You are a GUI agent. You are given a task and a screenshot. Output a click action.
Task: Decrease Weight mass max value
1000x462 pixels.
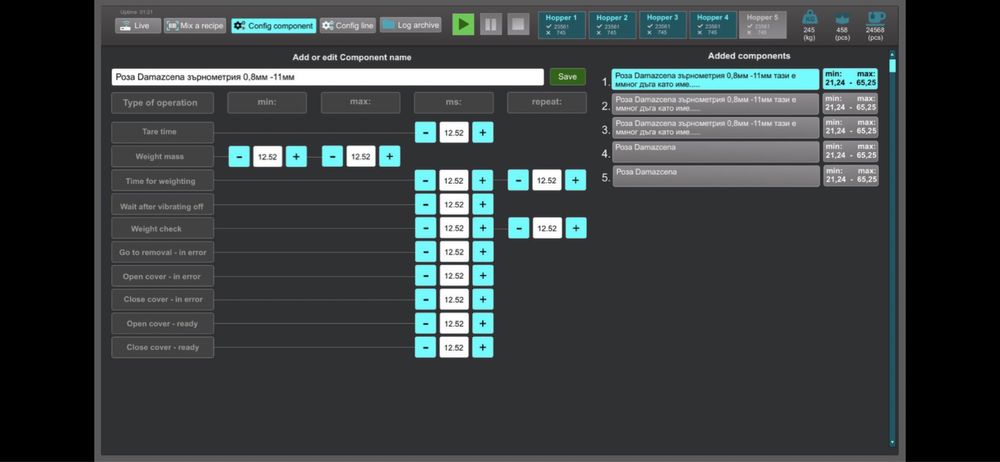click(x=332, y=156)
